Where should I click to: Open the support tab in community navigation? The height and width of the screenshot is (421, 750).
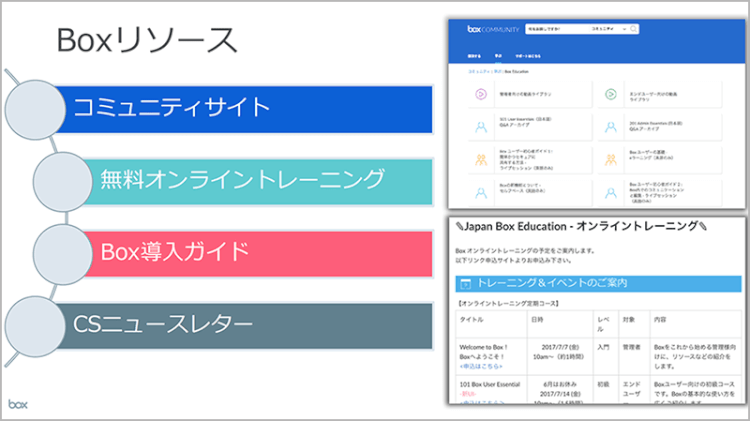(529, 56)
